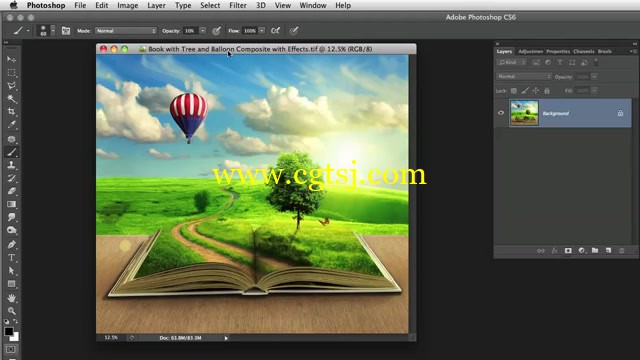Select the Rectangle shape tool
640x360 pixels.
11,284
